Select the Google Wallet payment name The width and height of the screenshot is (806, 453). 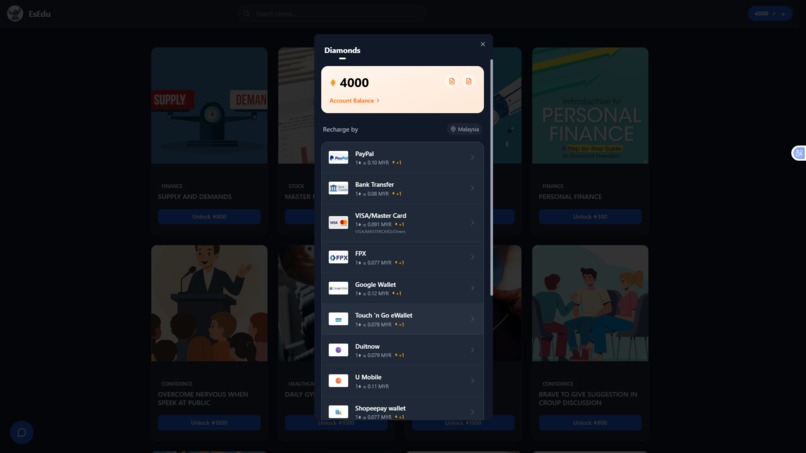pyautogui.click(x=375, y=284)
